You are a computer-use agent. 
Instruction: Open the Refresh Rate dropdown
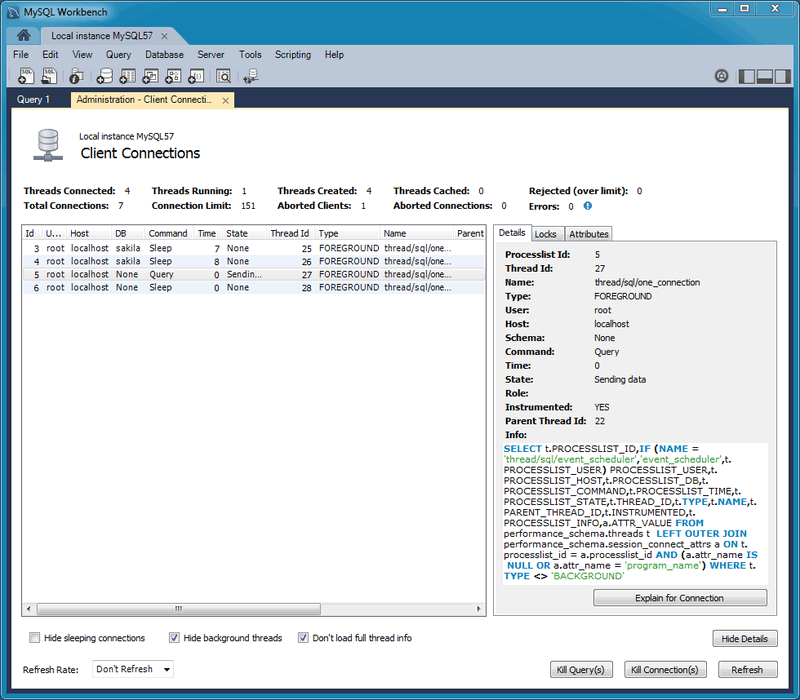click(x=133, y=669)
